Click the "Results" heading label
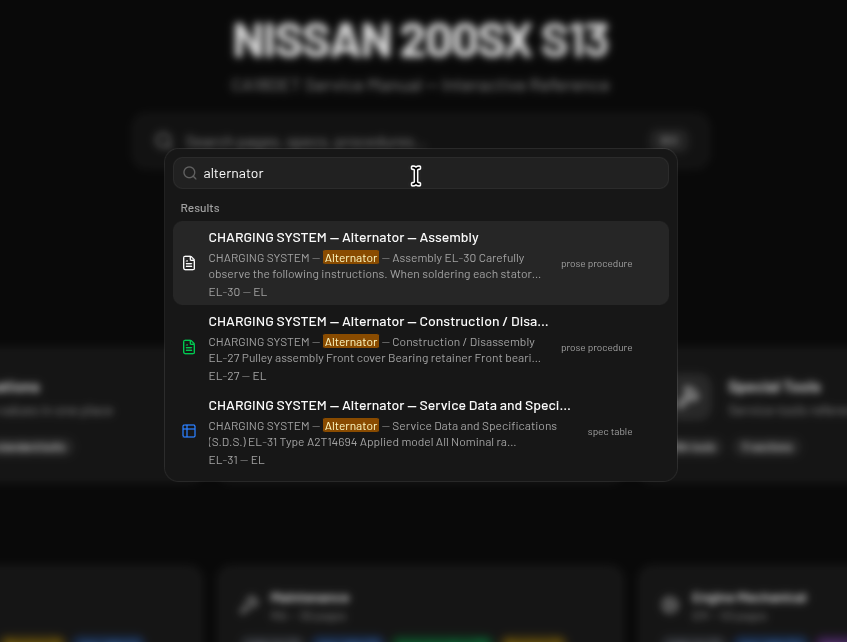This screenshot has height=642, width=847. click(x=200, y=208)
